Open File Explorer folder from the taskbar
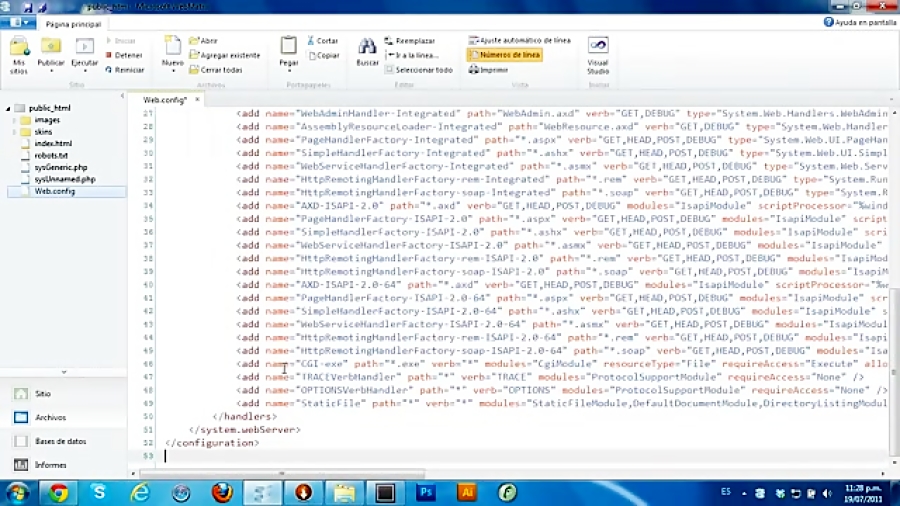This screenshot has width=900, height=506. (344, 493)
